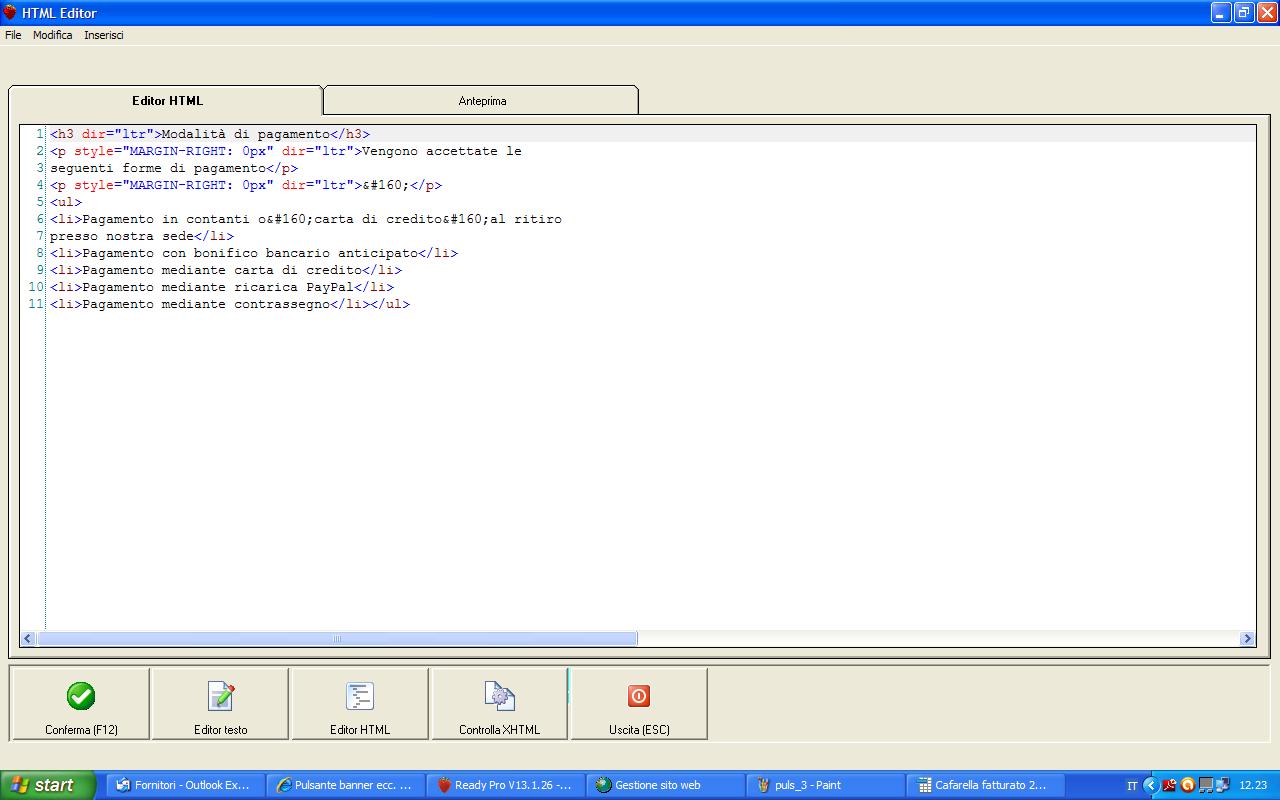1280x800 pixels.
Task: Click the right arrow of the horizontal scrollbar
Action: (x=1247, y=639)
